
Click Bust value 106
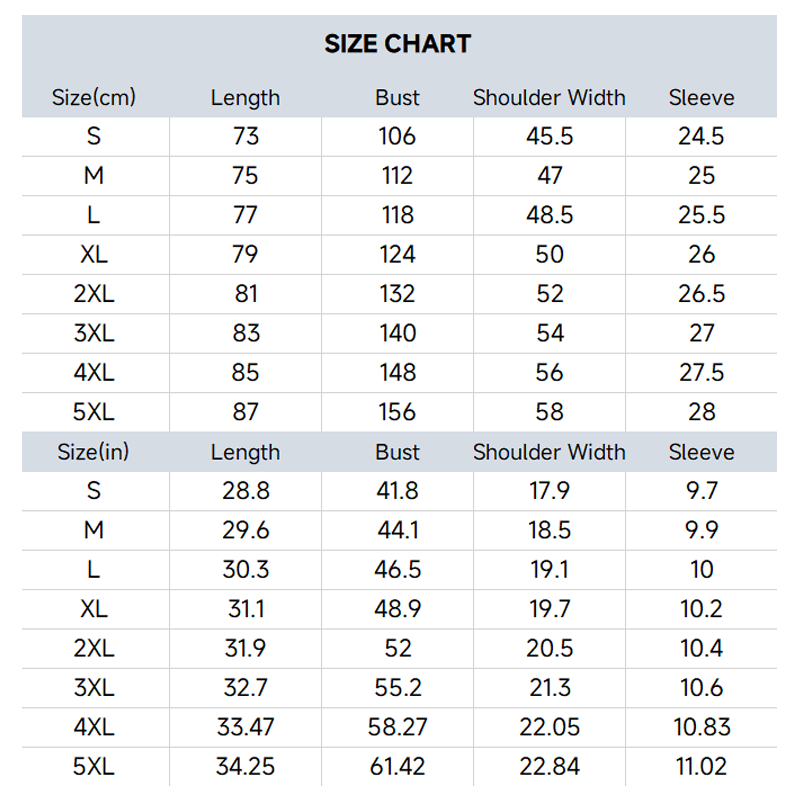coord(397,136)
